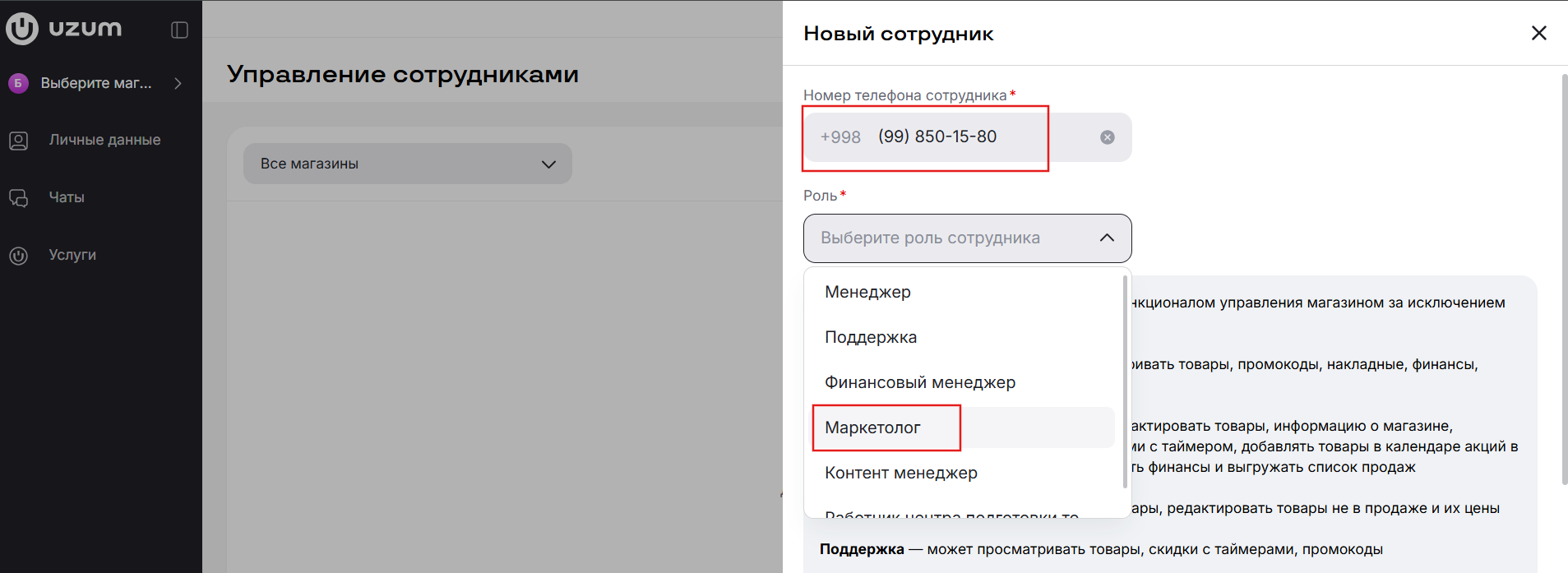
Task: Click the Личные данные profile icon
Action: [x=18, y=141]
